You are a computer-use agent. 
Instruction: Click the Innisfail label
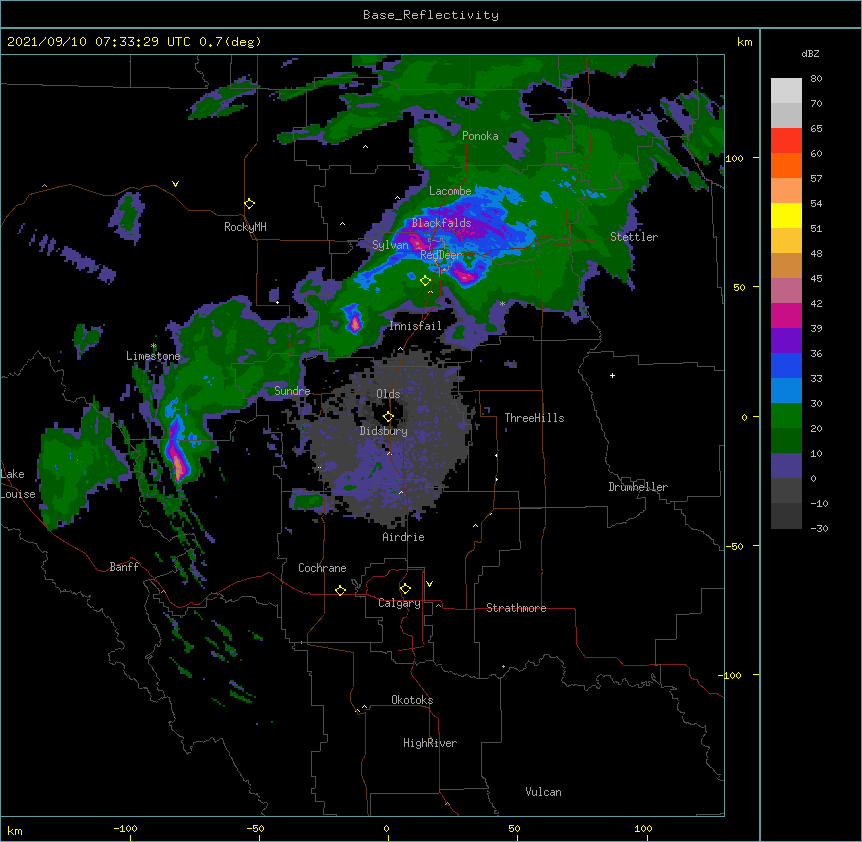click(415, 326)
